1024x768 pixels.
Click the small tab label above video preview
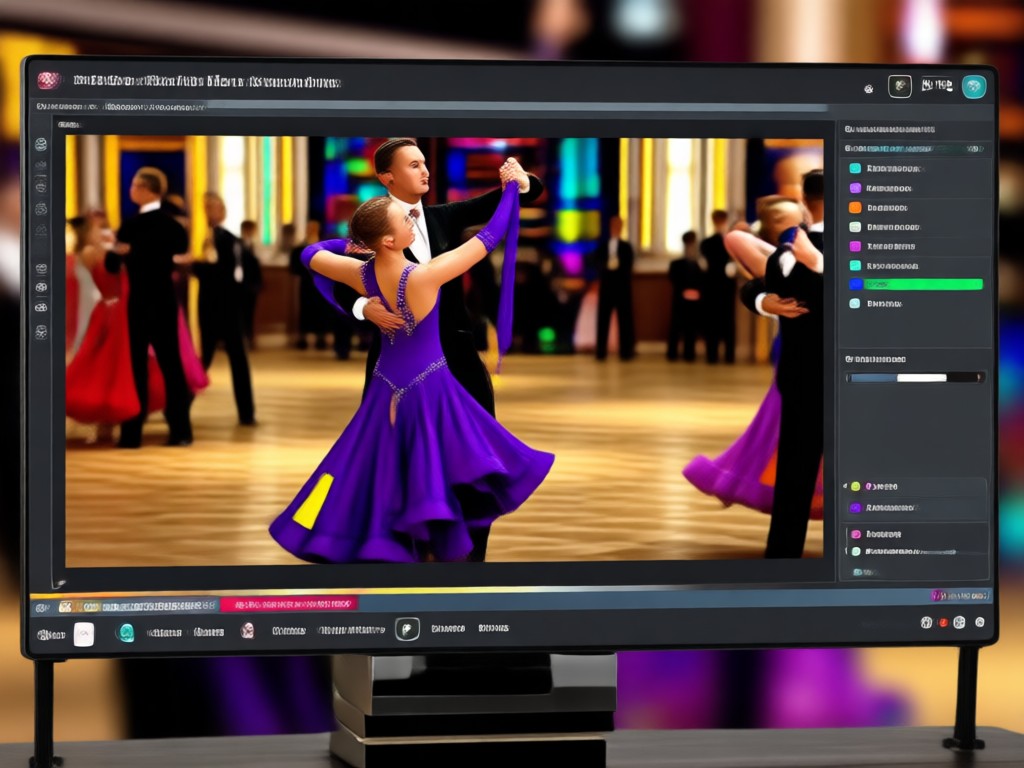pyautogui.click(x=69, y=124)
